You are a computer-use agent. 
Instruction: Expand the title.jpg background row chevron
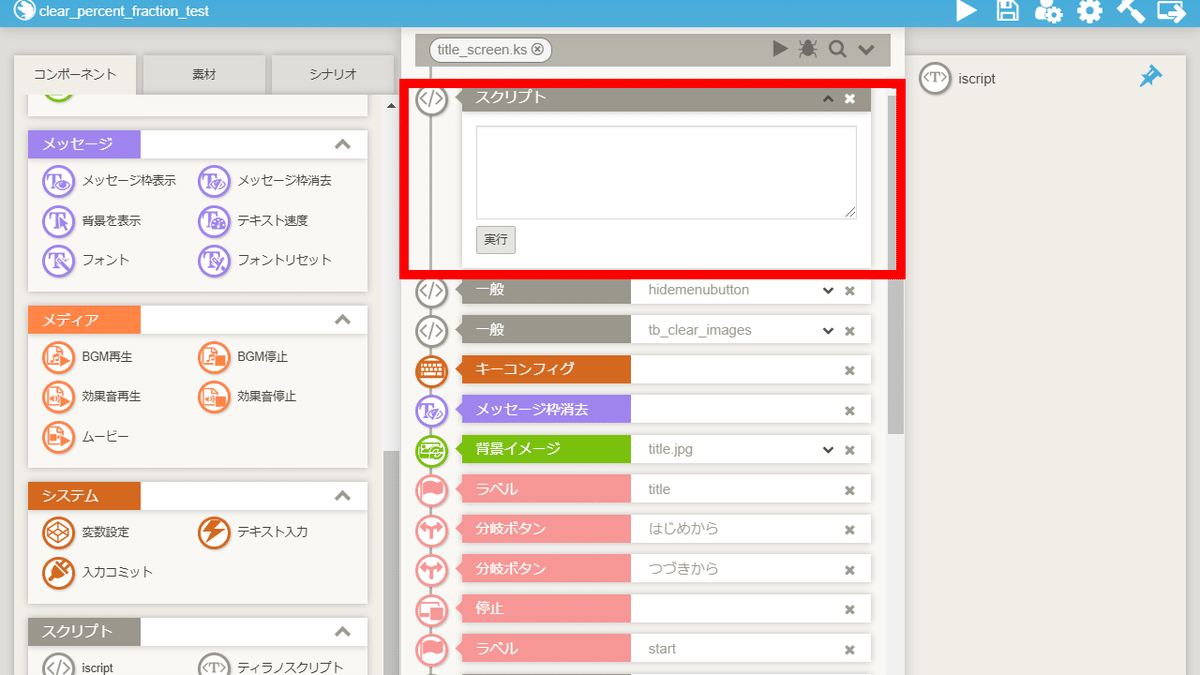click(x=828, y=450)
